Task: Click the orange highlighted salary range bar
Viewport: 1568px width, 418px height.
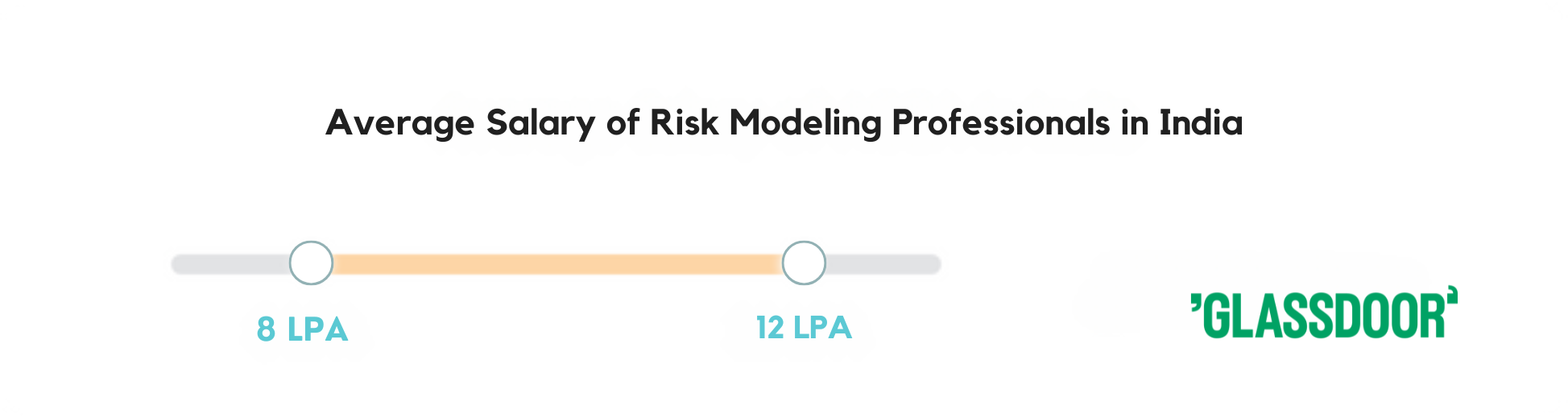Action: [557, 264]
